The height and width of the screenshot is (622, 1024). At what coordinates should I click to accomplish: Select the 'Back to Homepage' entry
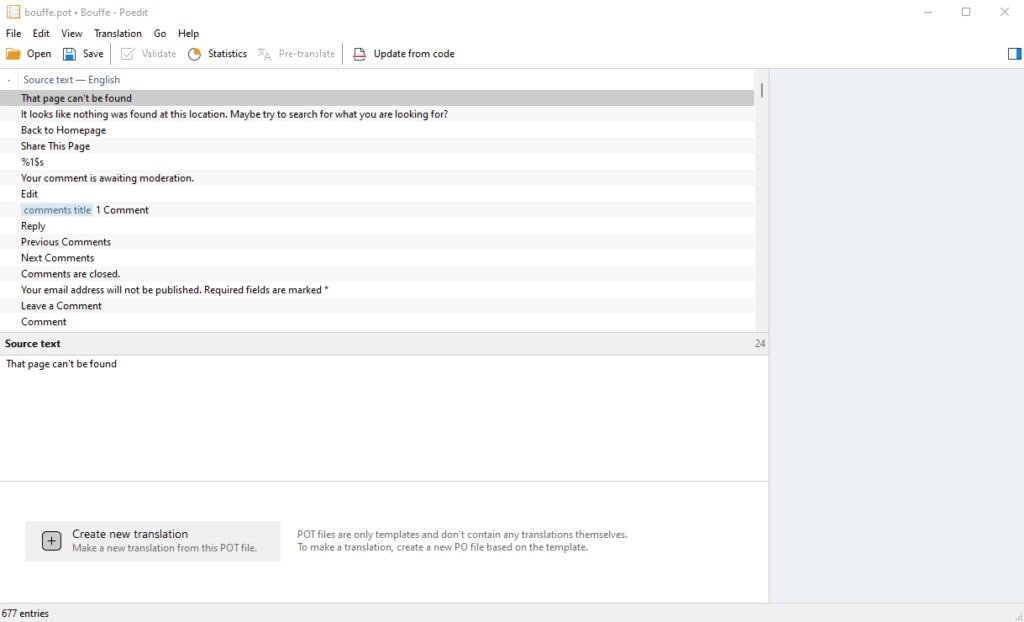tap(63, 130)
